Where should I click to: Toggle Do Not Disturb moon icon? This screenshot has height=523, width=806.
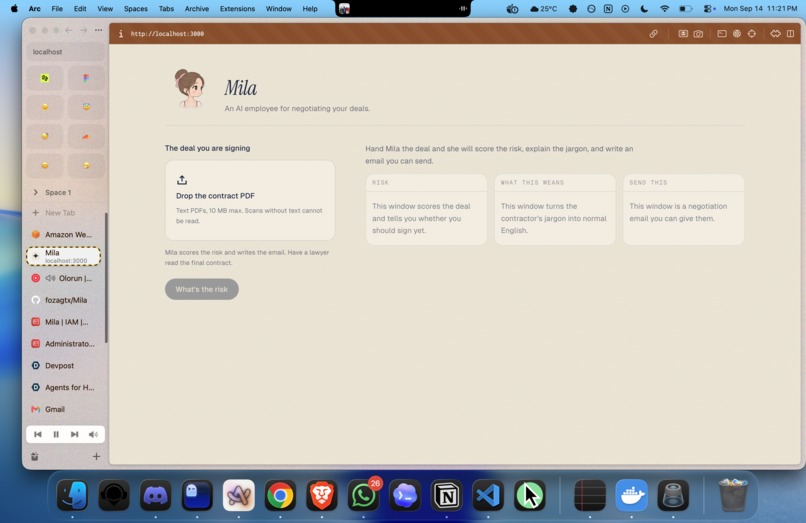[x=645, y=9]
